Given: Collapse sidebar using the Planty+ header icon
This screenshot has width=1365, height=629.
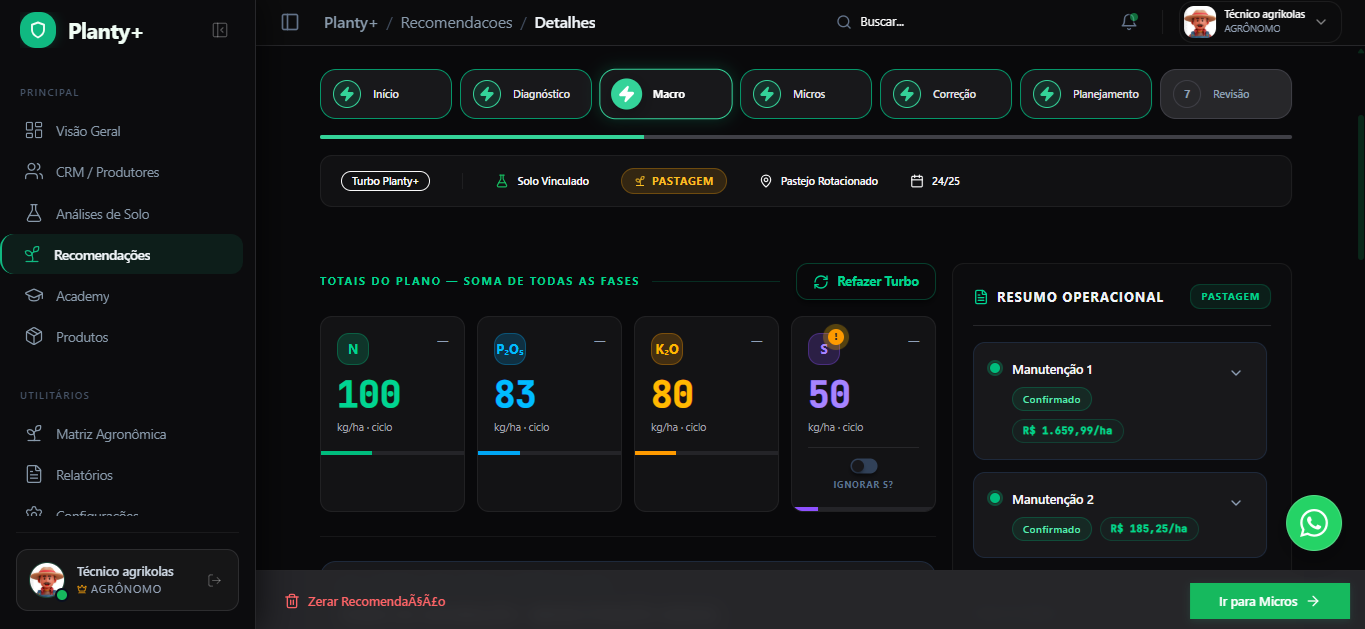Looking at the screenshot, I should pos(220,30).
